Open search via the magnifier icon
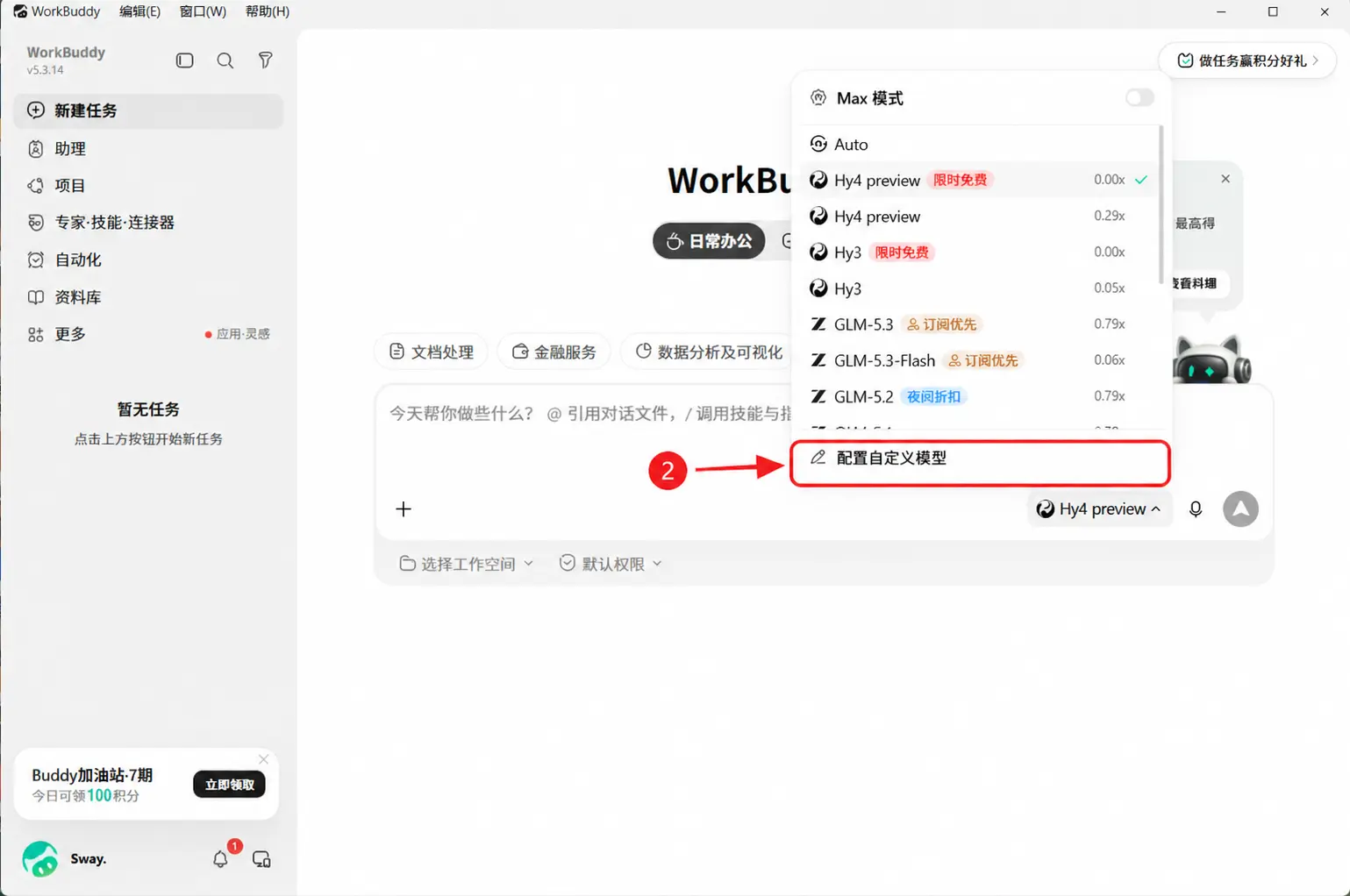Image resolution: width=1350 pixels, height=896 pixels. (x=225, y=60)
